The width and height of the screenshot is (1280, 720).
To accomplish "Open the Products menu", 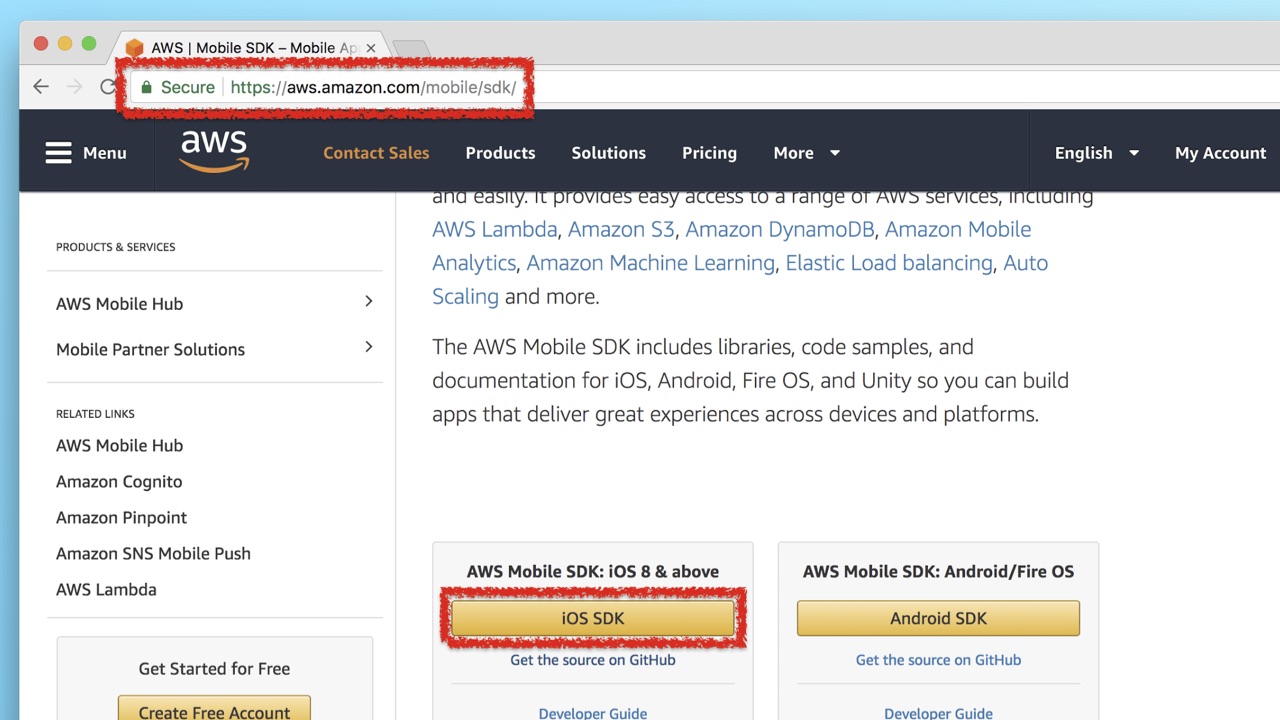I will coord(500,153).
